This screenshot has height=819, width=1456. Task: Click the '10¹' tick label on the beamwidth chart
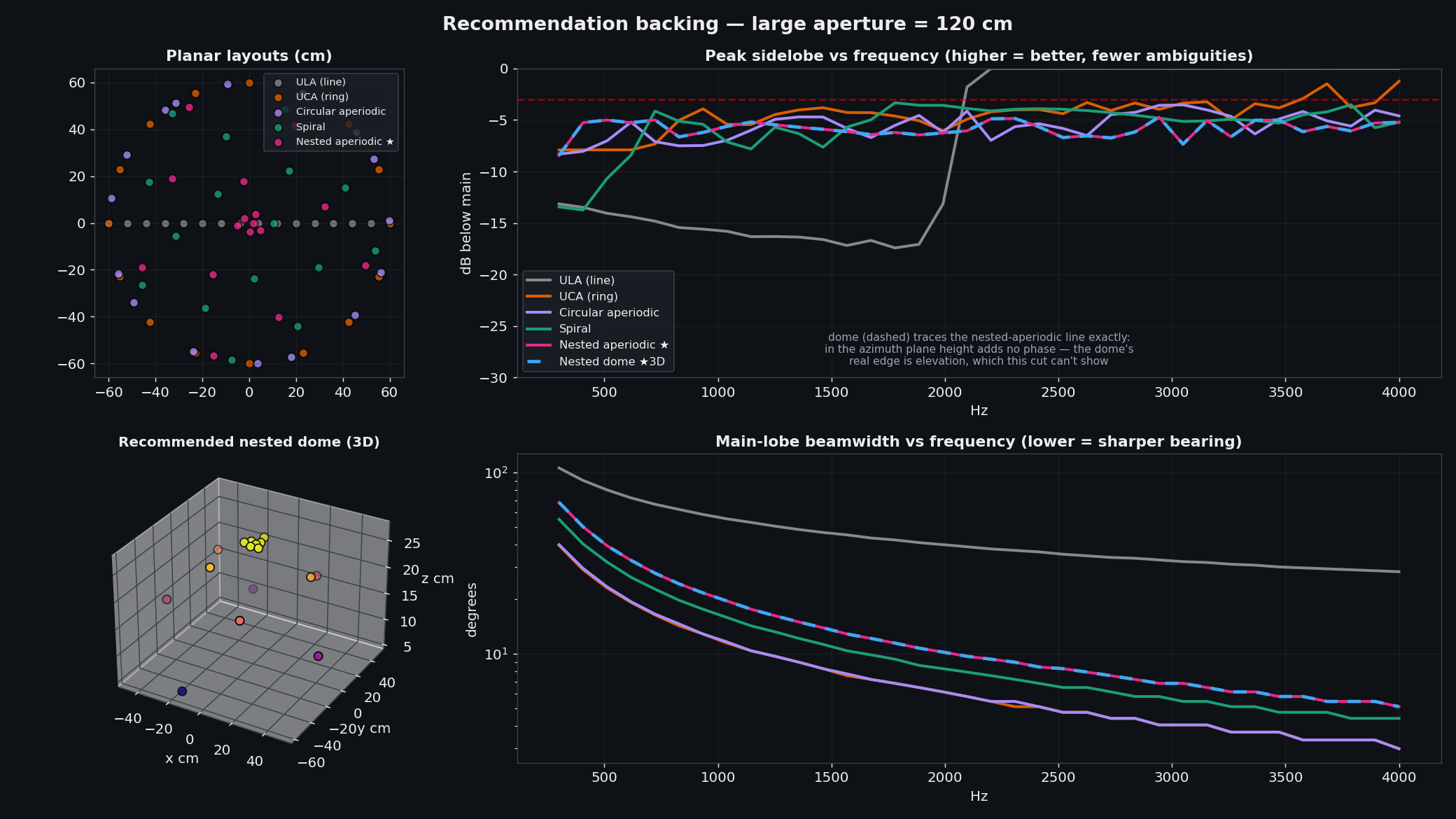(495, 654)
